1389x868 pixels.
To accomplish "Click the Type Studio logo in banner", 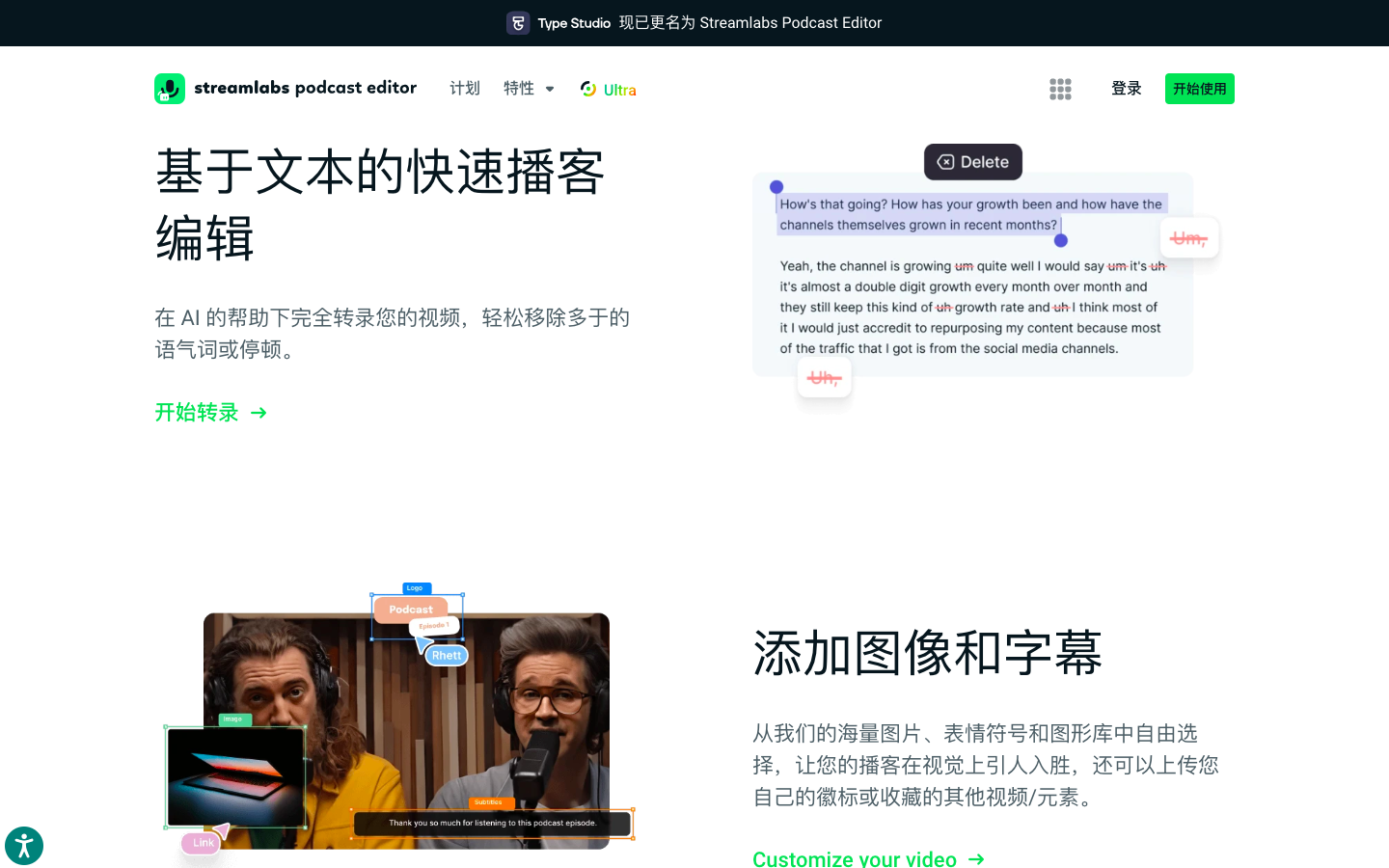I will pos(559,23).
